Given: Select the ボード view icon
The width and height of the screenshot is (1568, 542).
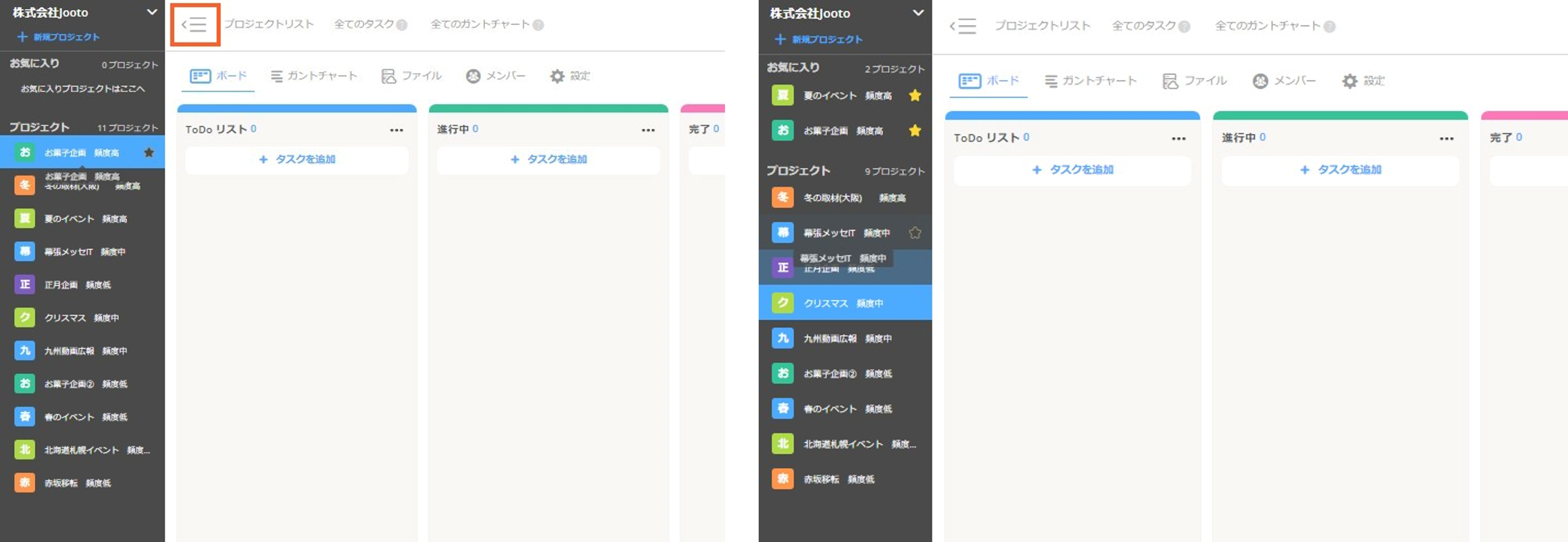Looking at the screenshot, I should click(200, 76).
